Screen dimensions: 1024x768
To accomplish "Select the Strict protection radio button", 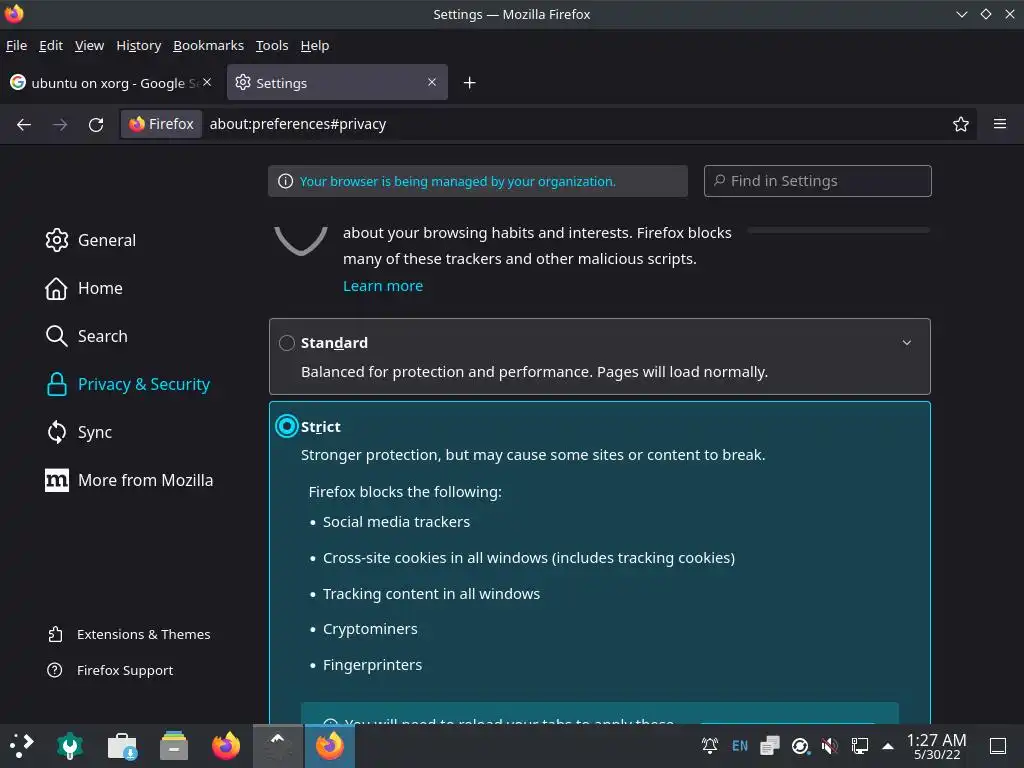I will pyautogui.click(x=287, y=426).
